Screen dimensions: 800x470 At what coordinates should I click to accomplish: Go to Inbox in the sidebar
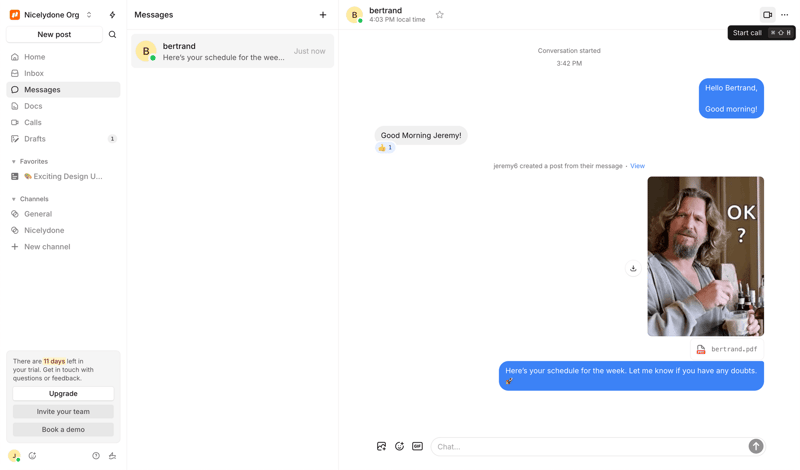coord(34,73)
